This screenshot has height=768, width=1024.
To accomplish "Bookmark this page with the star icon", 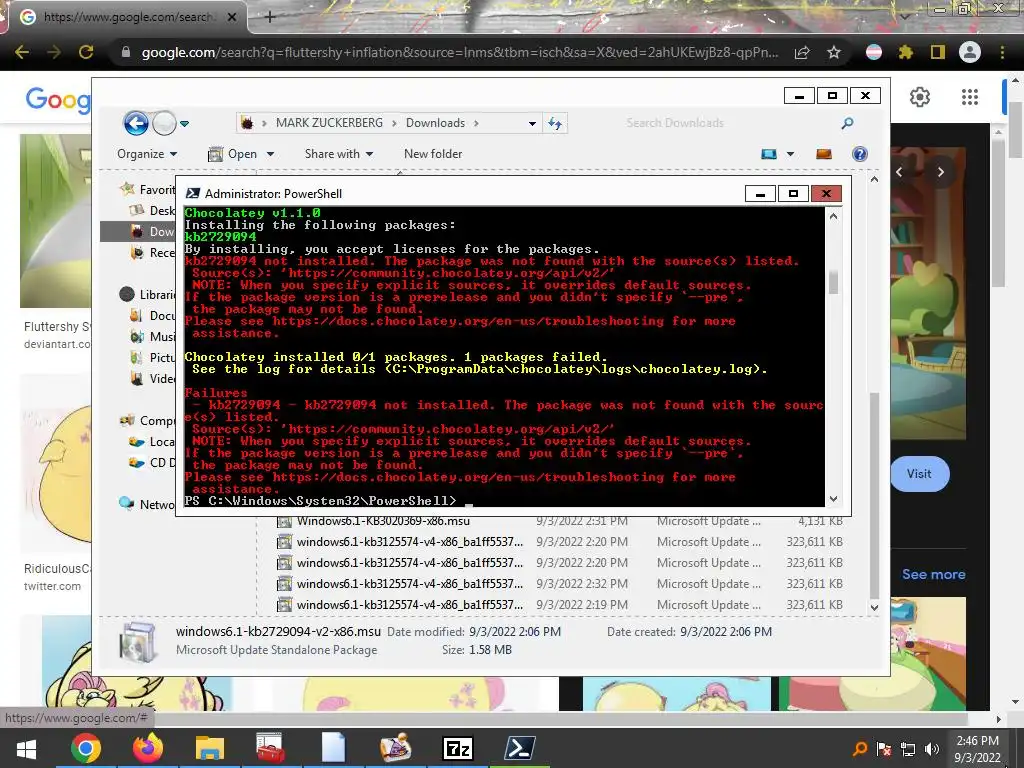I will tap(834, 52).
